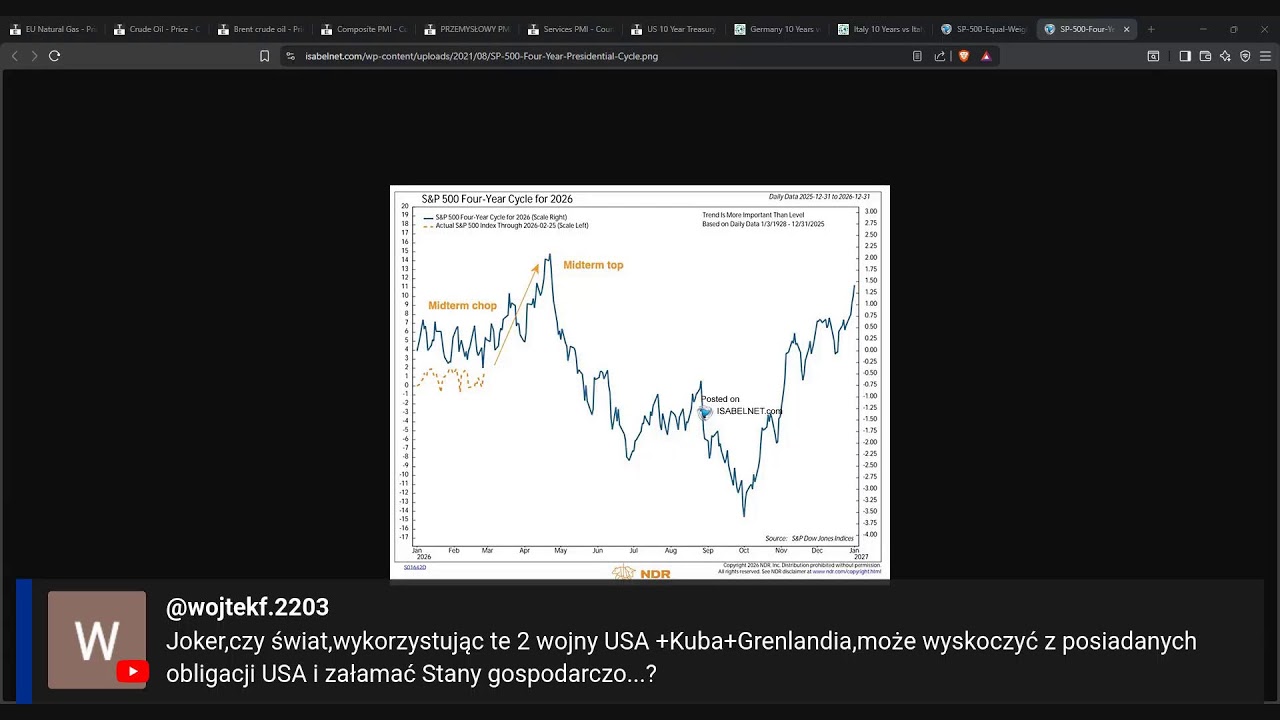Switch to Germany 10 Years tab
The image size is (1280, 720).
777,29
